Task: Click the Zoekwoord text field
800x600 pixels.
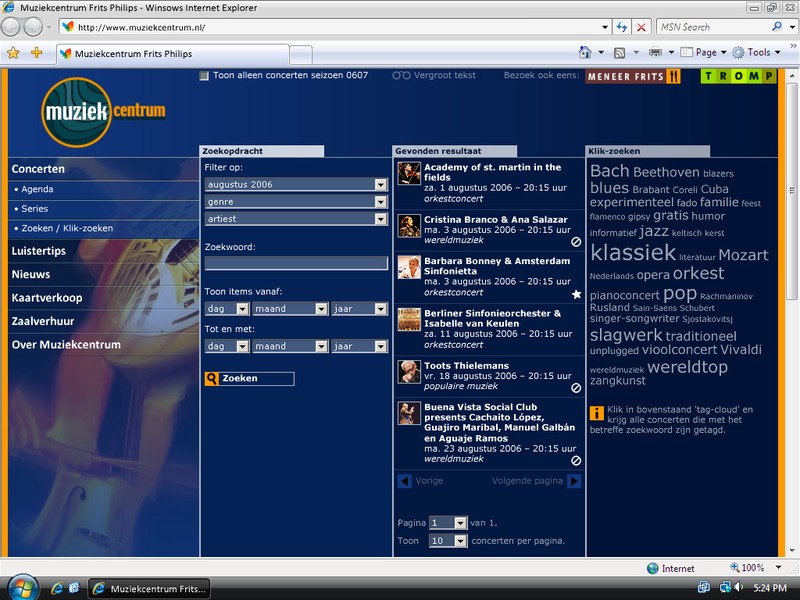Action: (x=296, y=263)
